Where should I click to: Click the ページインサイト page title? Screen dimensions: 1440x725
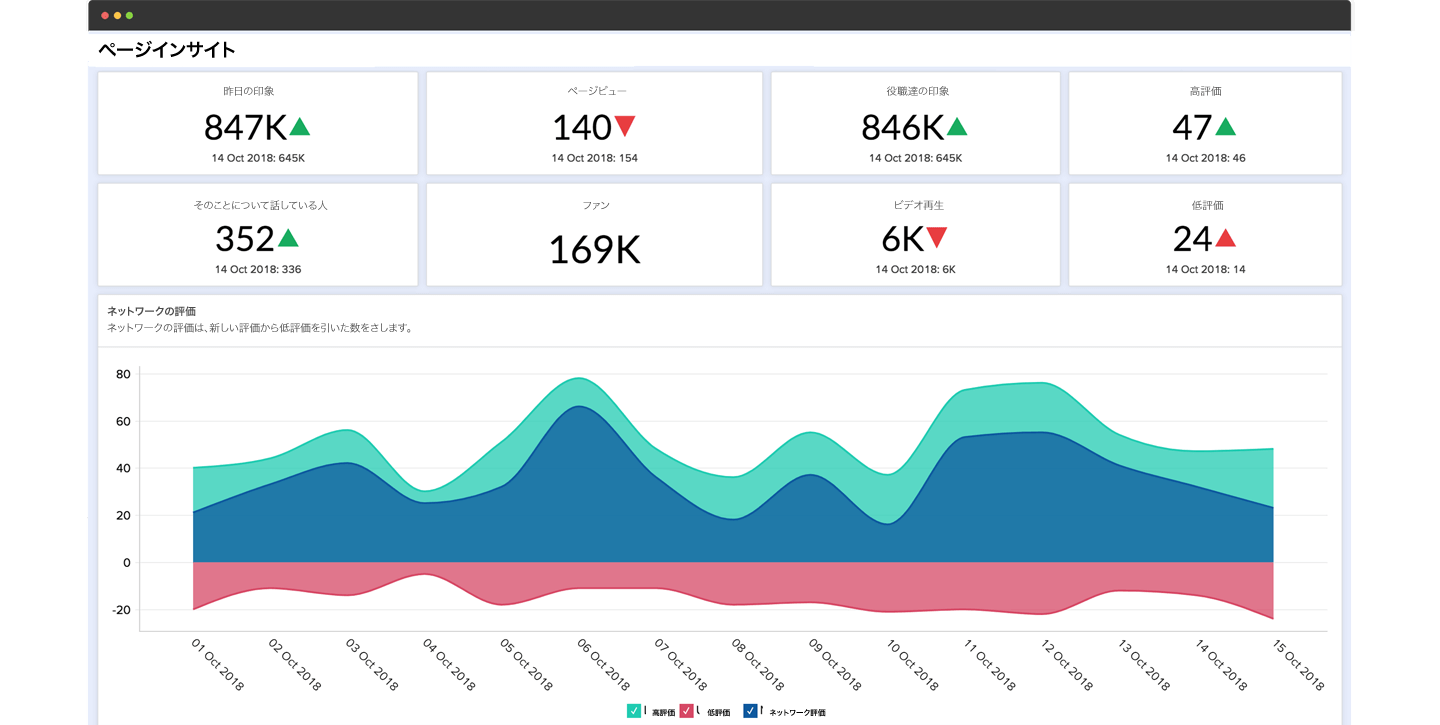point(166,49)
